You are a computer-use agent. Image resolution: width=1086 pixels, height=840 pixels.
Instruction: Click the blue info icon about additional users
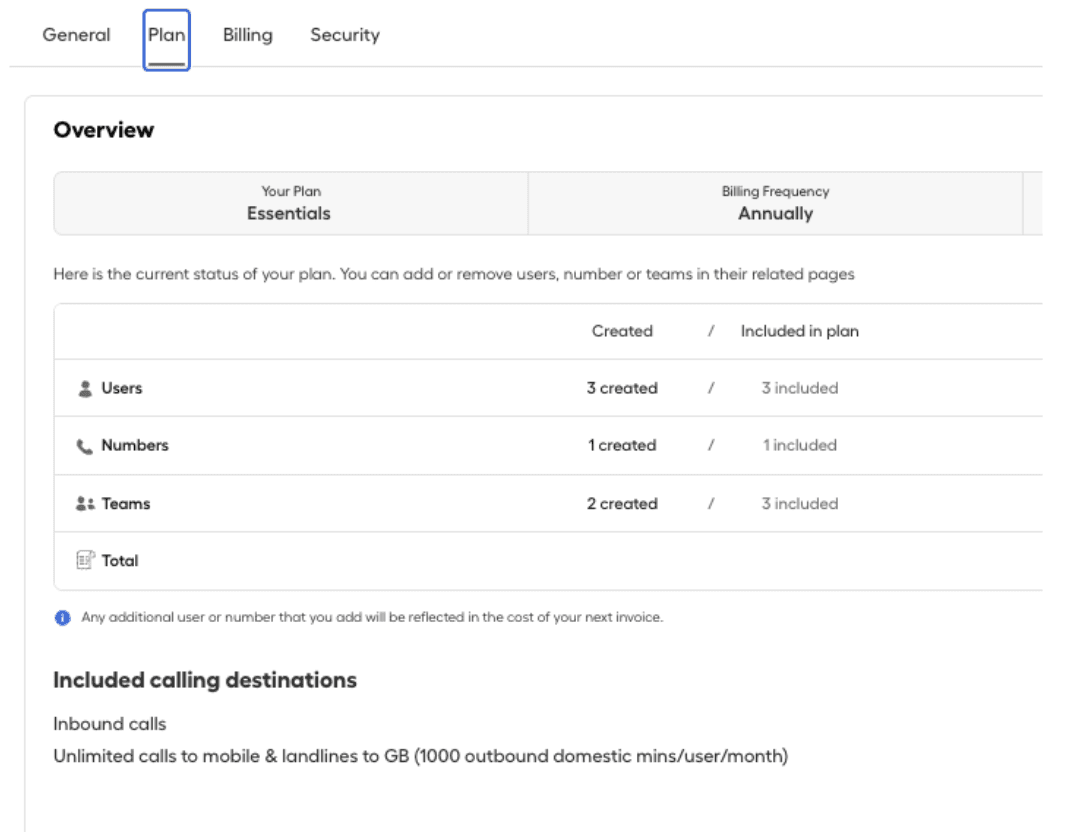63,617
